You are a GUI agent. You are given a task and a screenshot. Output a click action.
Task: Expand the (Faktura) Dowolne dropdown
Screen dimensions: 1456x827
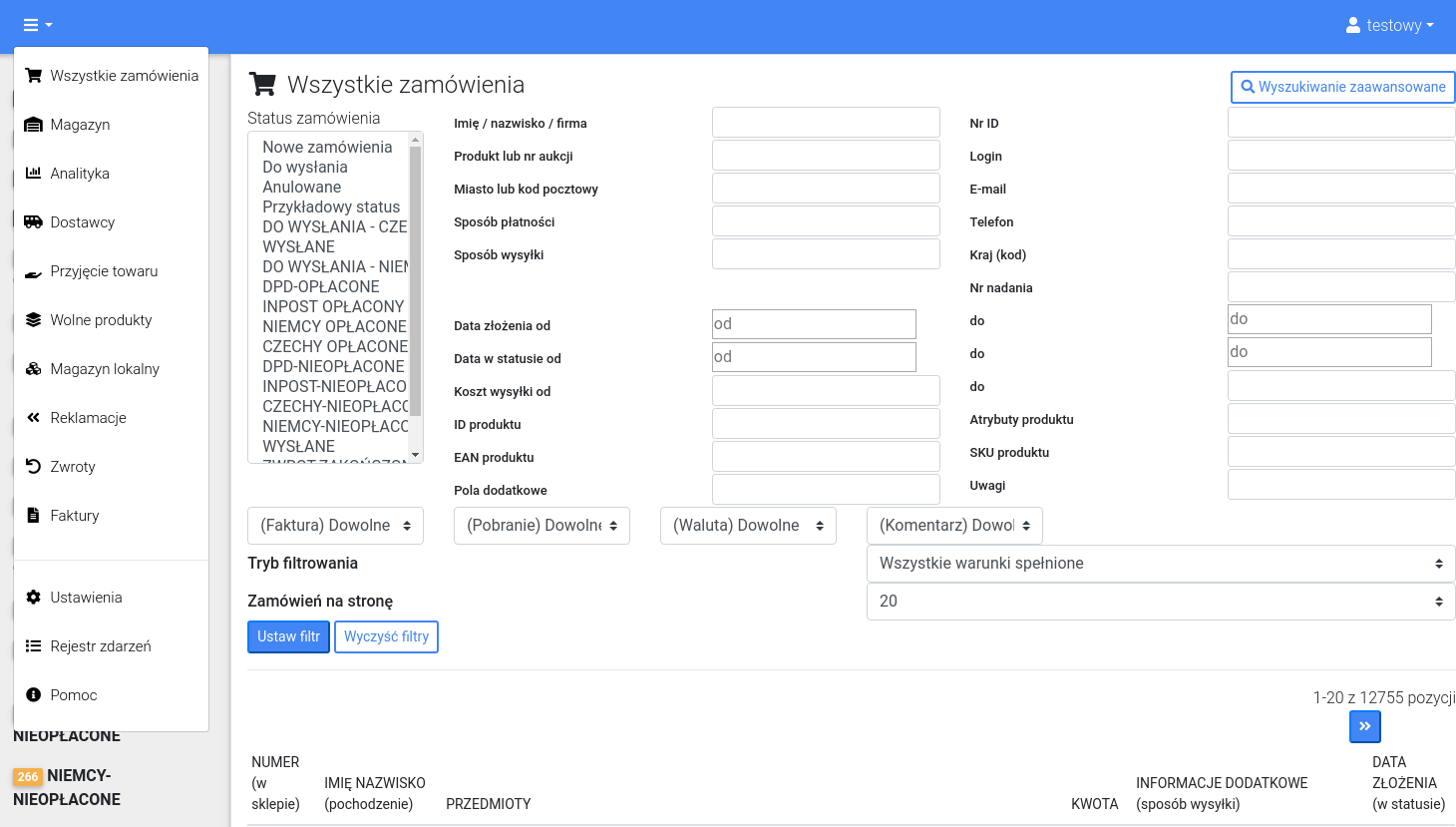[335, 526]
